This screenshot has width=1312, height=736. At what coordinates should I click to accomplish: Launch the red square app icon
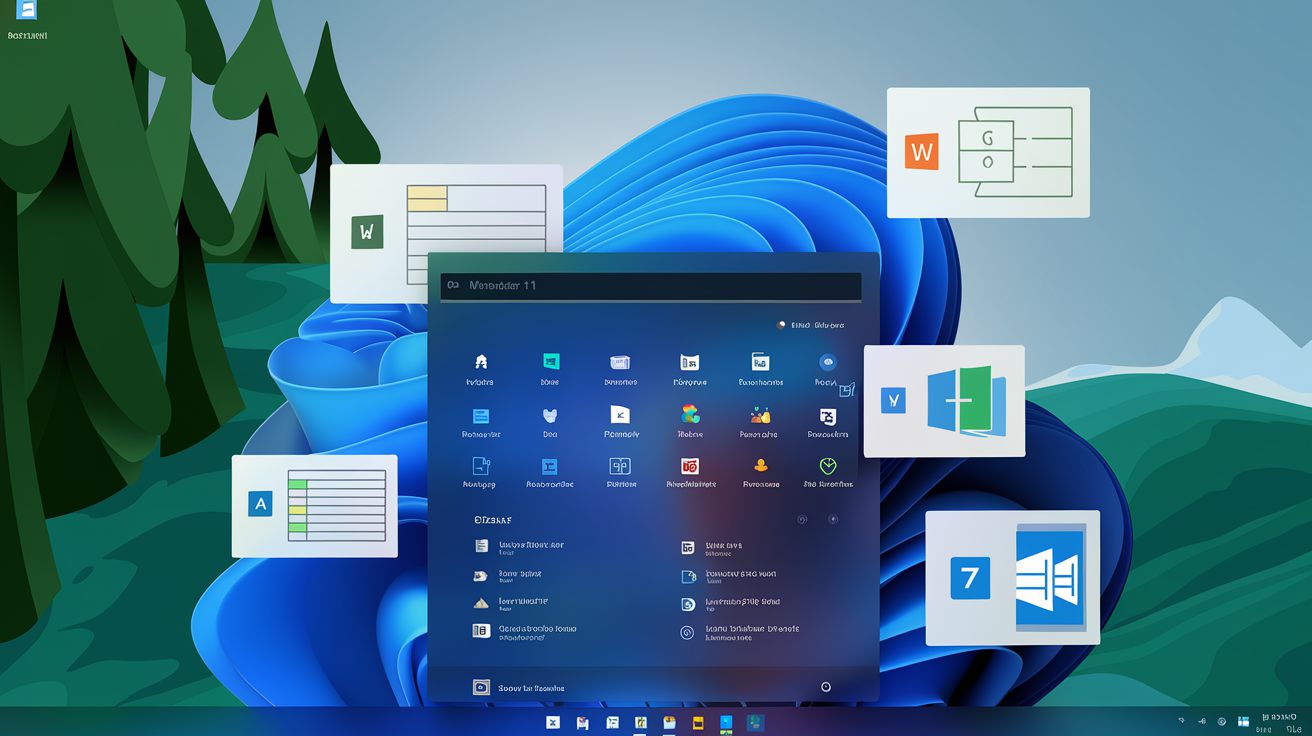click(689, 466)
